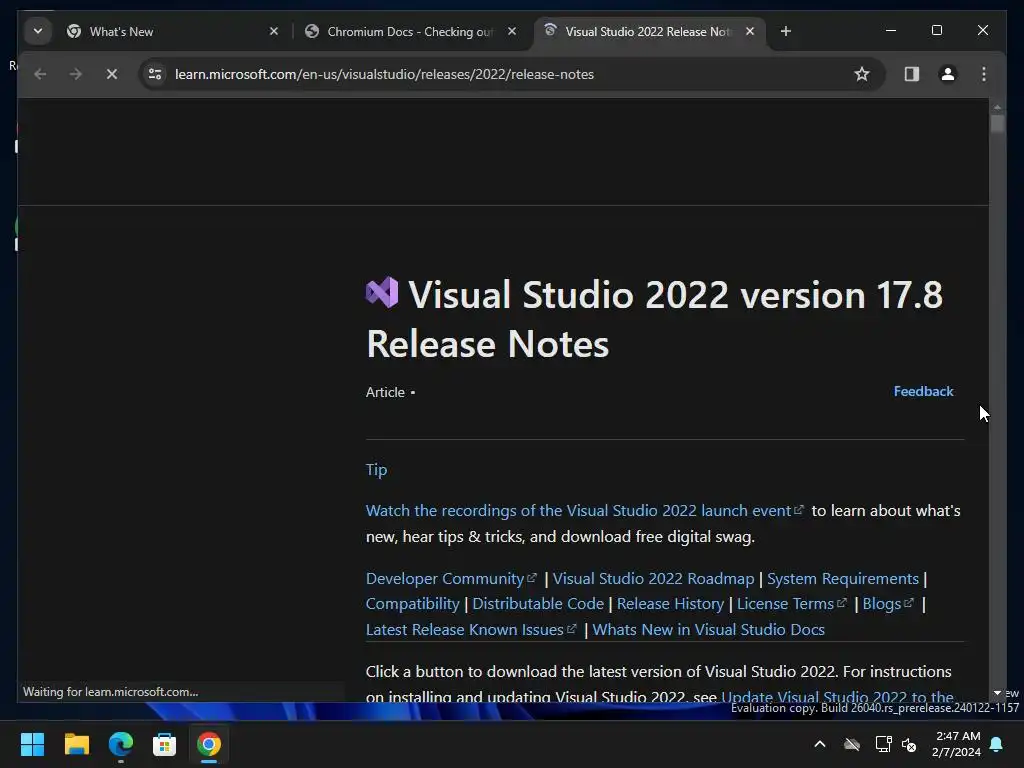Image resolution: width=1024 pixels, height=768 pixels.
Task: Go back to previous page
Action: pos(40,74)
